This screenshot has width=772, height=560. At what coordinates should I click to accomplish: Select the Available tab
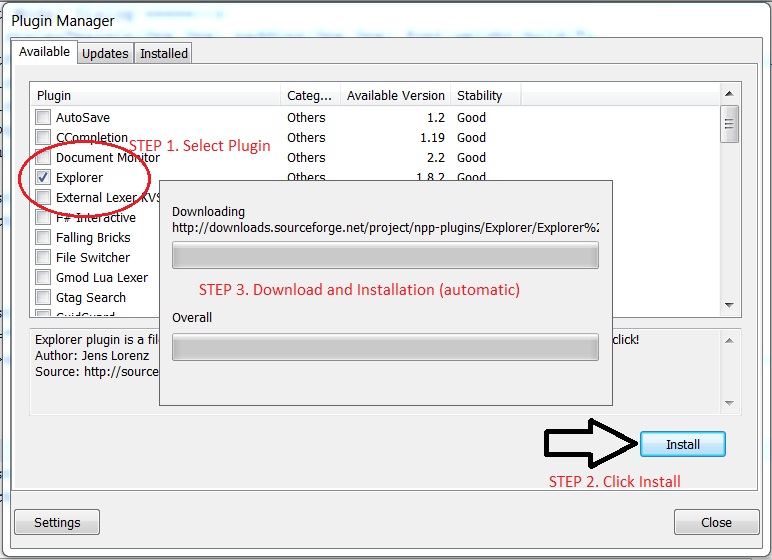click(x=44, y=52)
